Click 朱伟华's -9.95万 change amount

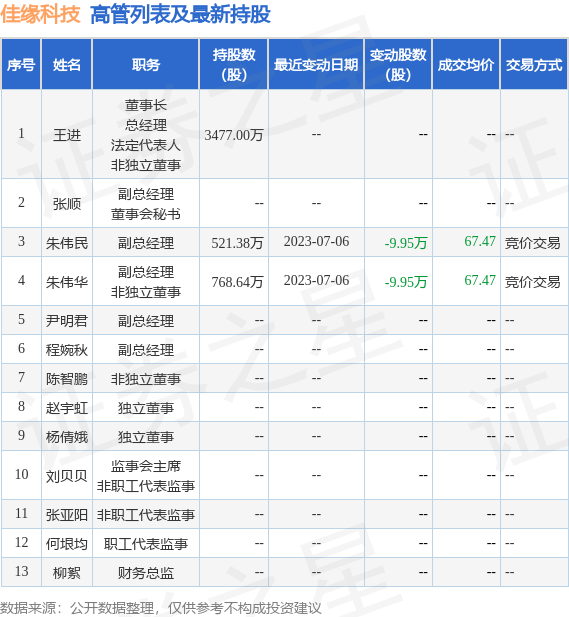(x=406, y=282)
